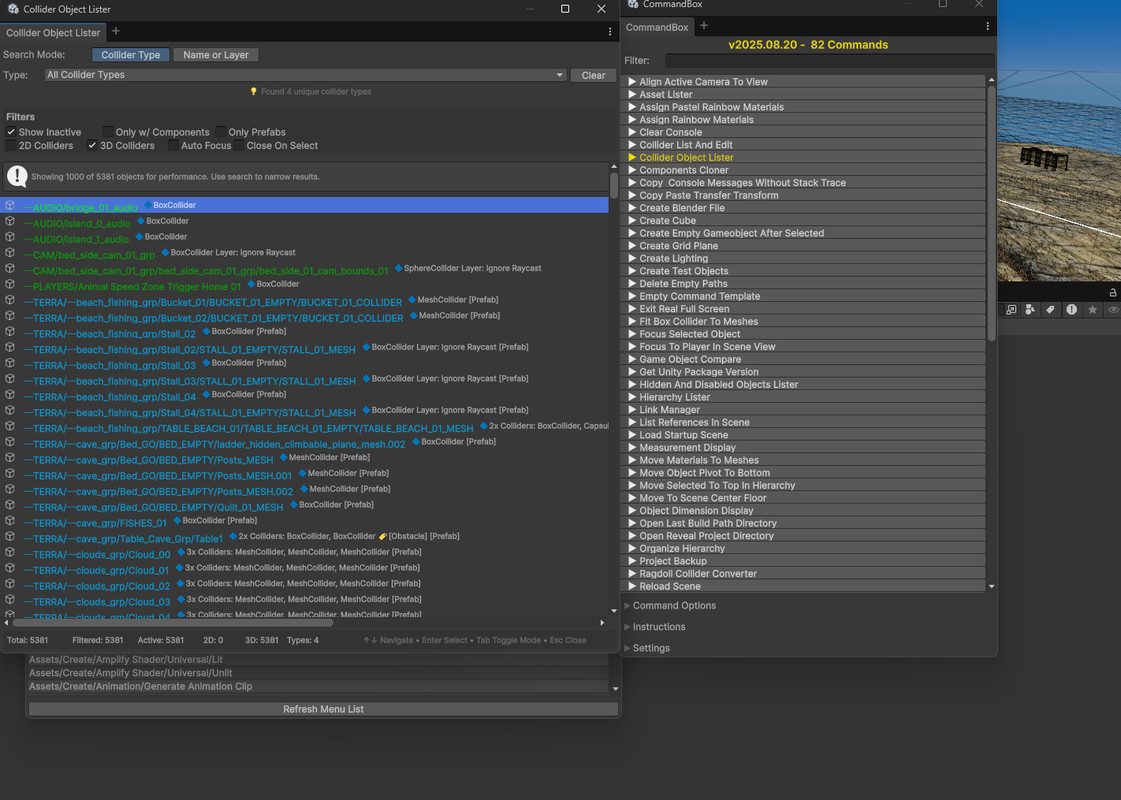The image size is (1121, 800).
Task: Click the three-dot menu in Collider Object Lister
Action: tap(610, 32)
